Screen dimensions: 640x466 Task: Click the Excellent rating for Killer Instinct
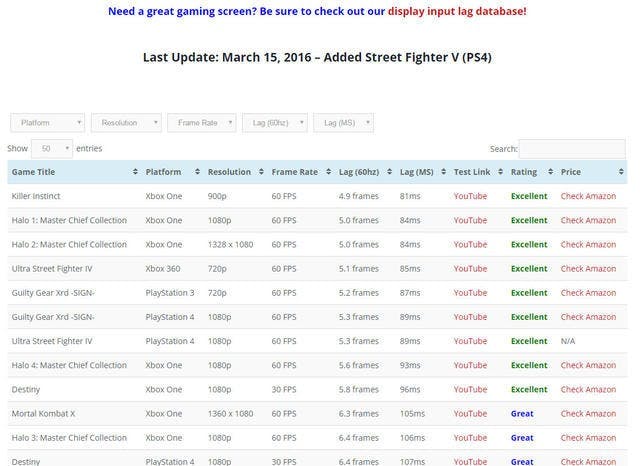[x=529, y=196]
